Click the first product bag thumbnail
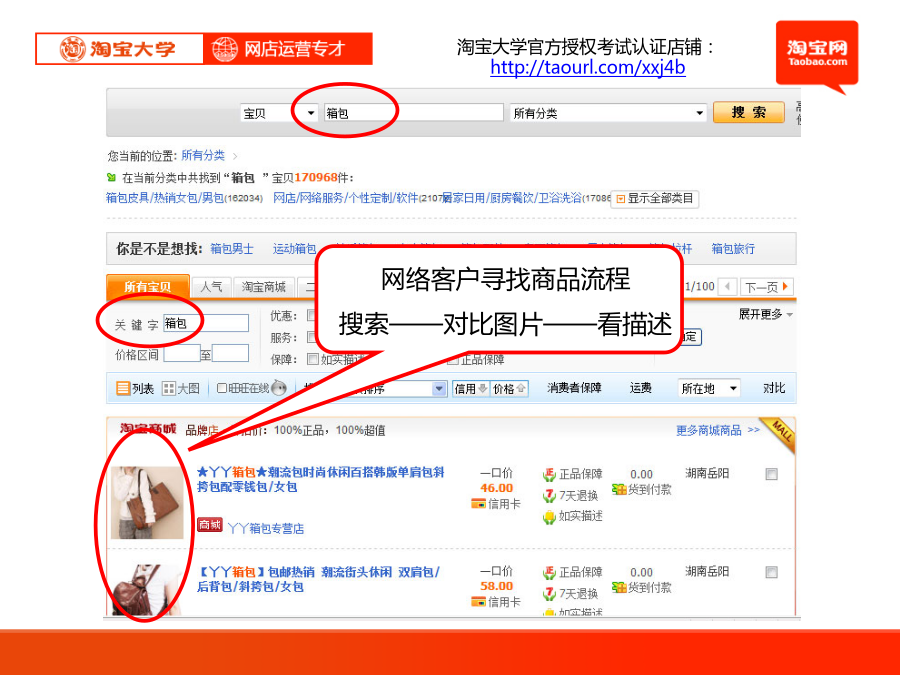The height and width of the screenshot is (675, 900). pyautogui.click(x=147, y=501)
